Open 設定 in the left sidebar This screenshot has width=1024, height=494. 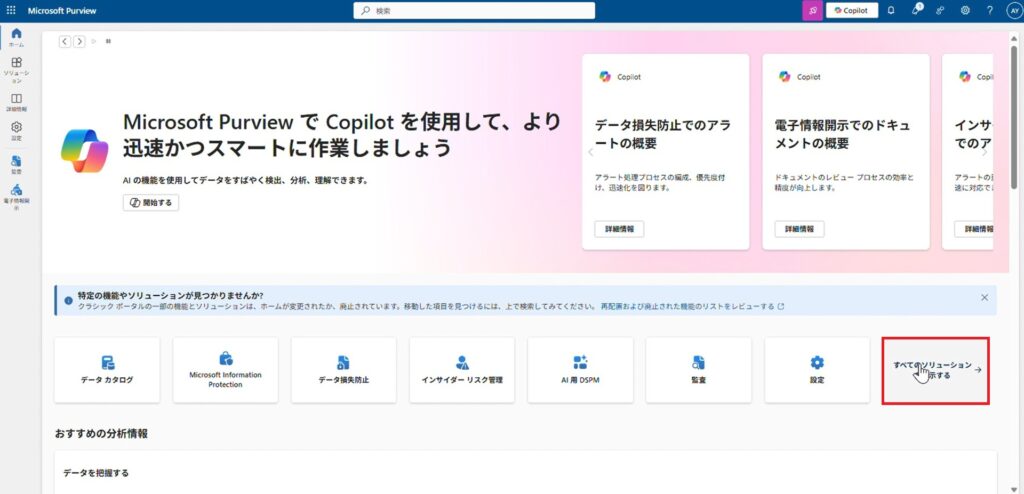(16, 131)
